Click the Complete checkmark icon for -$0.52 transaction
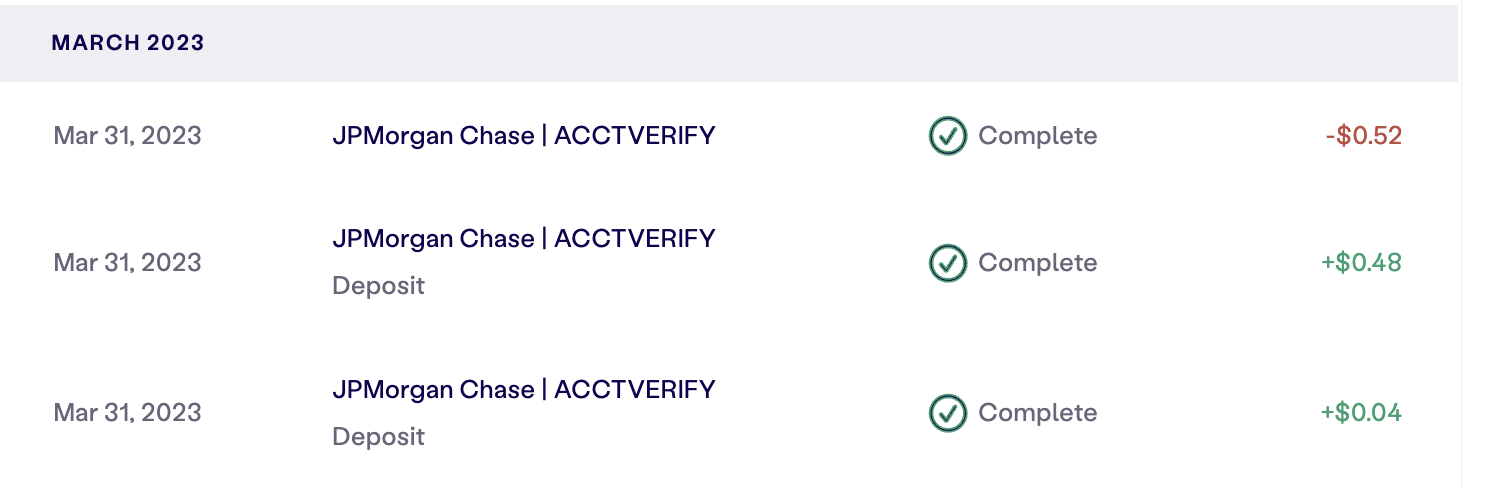Viewport: 1512px width, 488px height. (x=947, y=136)
